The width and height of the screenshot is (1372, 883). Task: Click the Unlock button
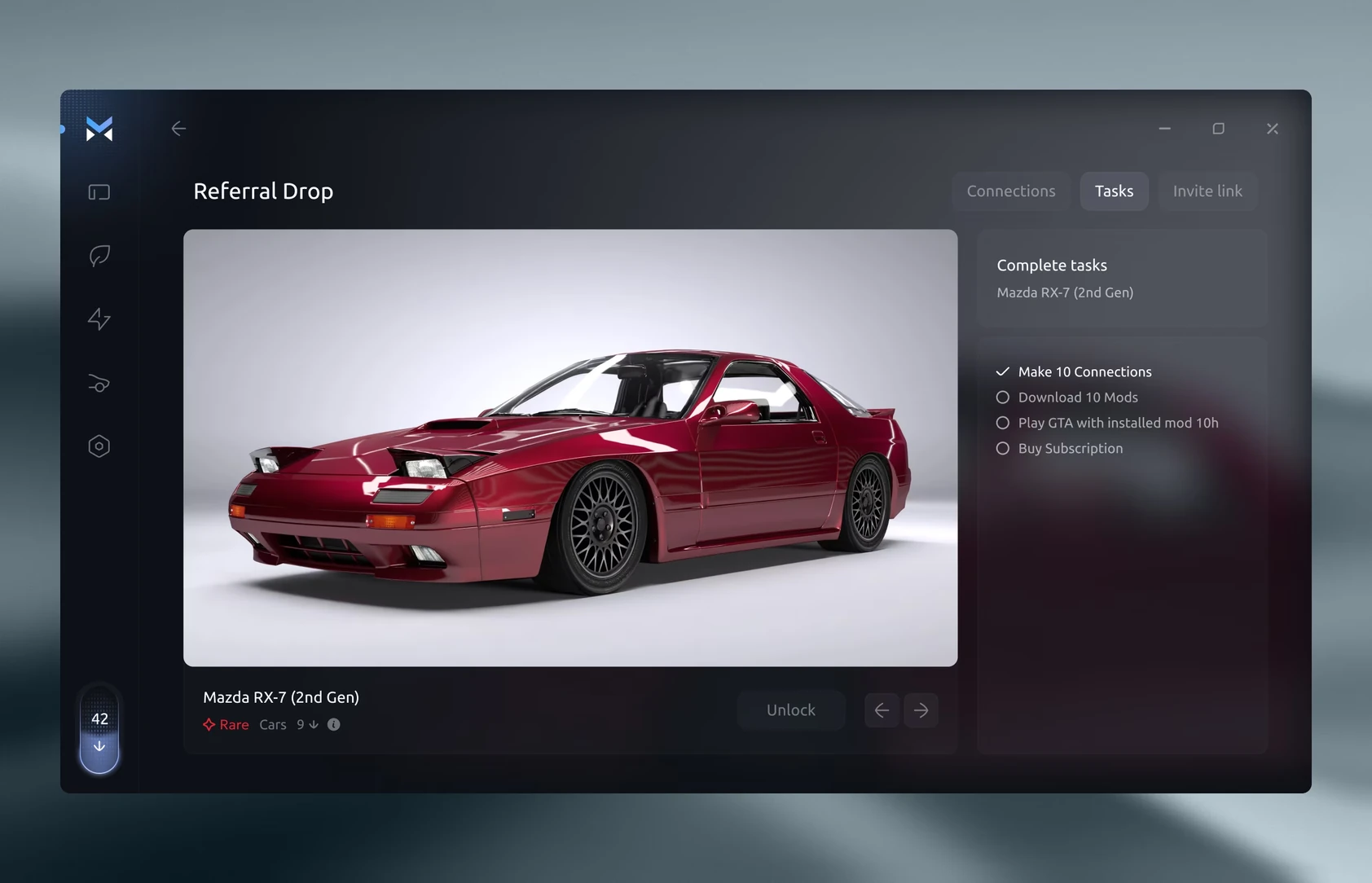pos(791,710)
